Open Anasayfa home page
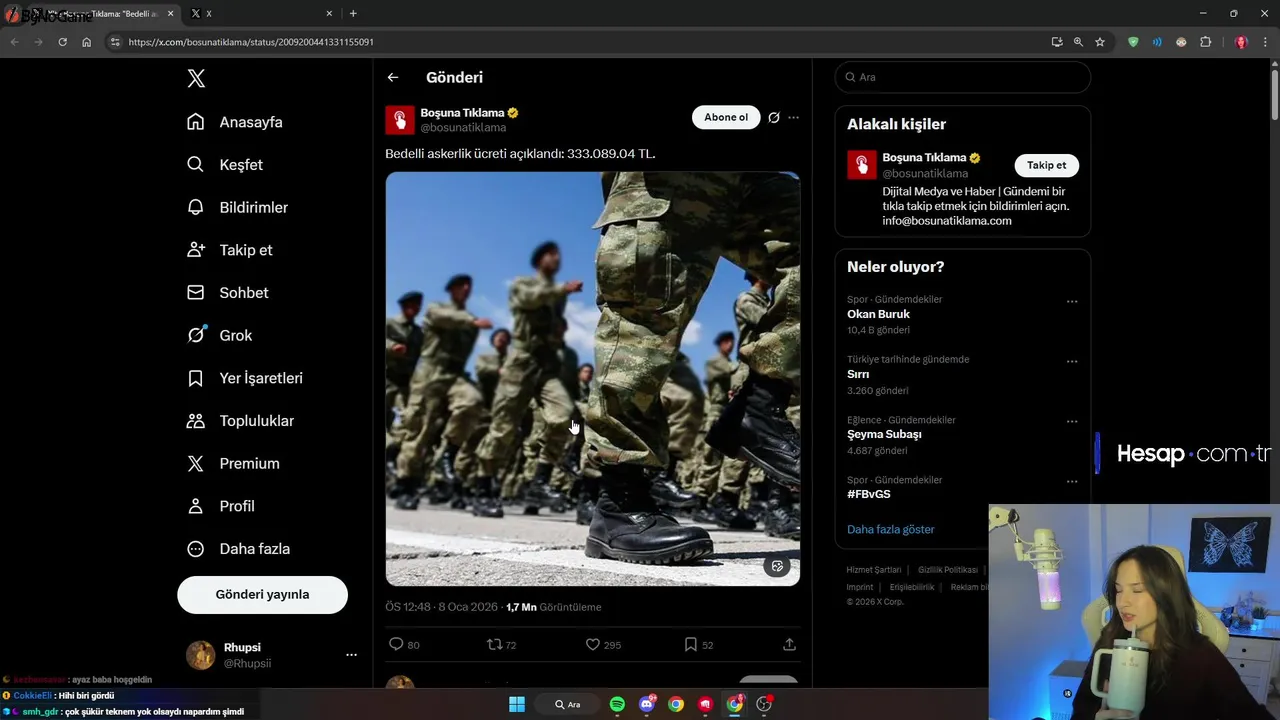The width and height of the screenshot is (1280, 720). (235, 122)
